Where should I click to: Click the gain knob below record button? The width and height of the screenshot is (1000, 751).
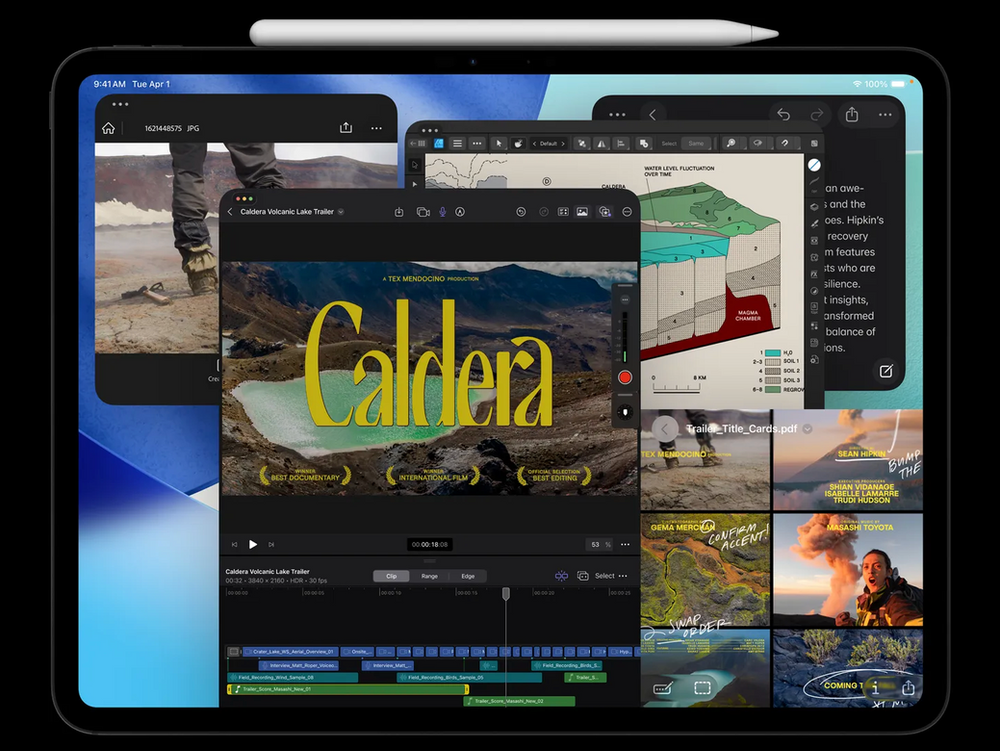(x=625, y=412)
